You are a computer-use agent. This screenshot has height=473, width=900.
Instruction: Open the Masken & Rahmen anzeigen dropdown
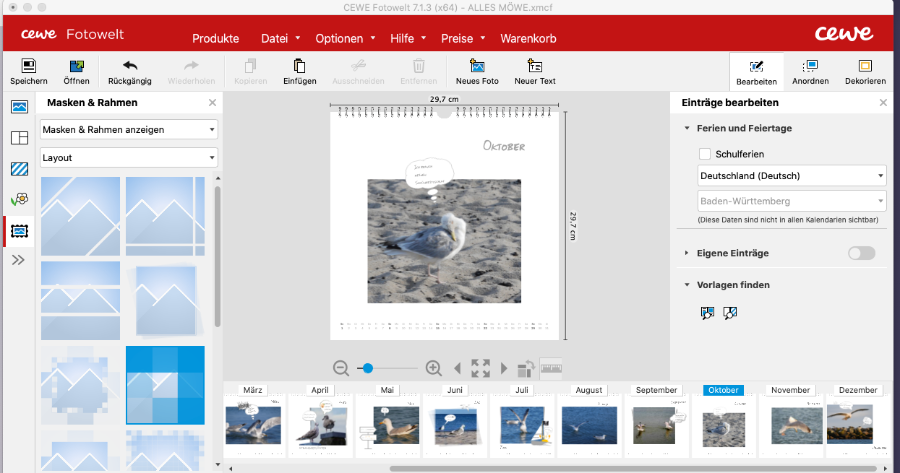click(x=129, y=129)
